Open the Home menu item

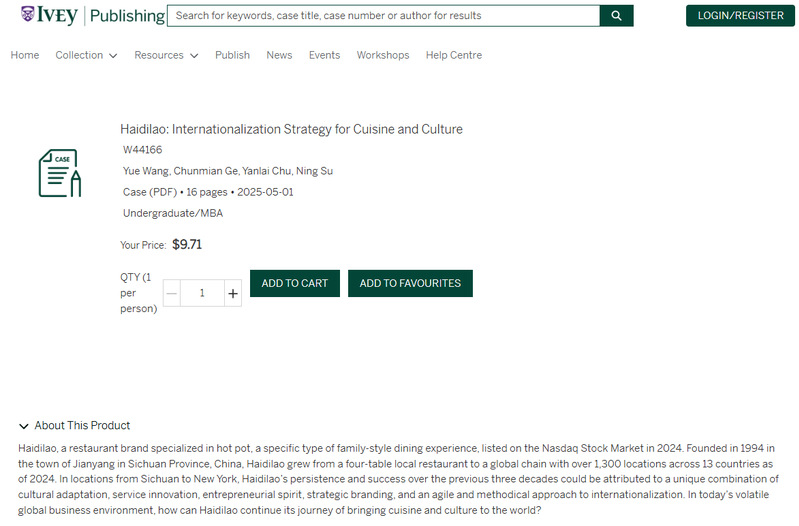pos(25,55)
